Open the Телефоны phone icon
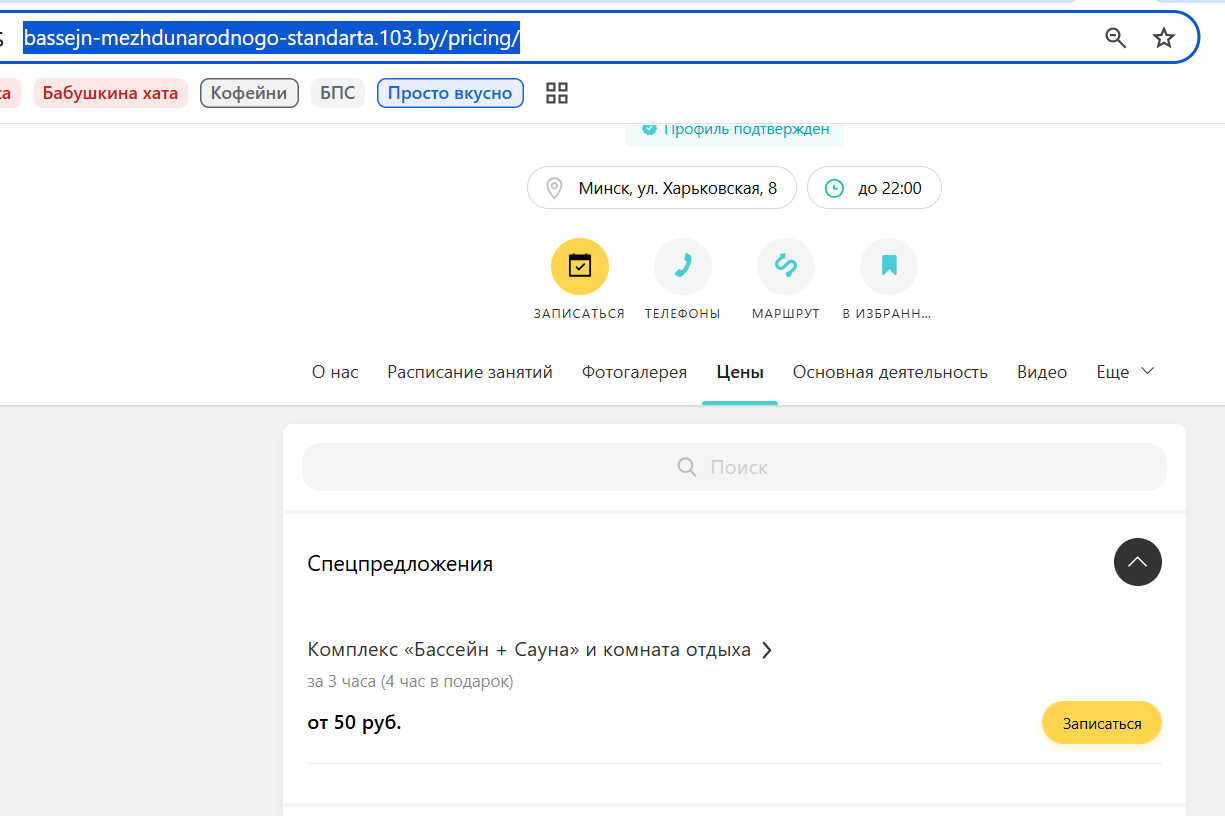Image resolution: width=1225 pixels, height=816 pixels. point(683,267)
